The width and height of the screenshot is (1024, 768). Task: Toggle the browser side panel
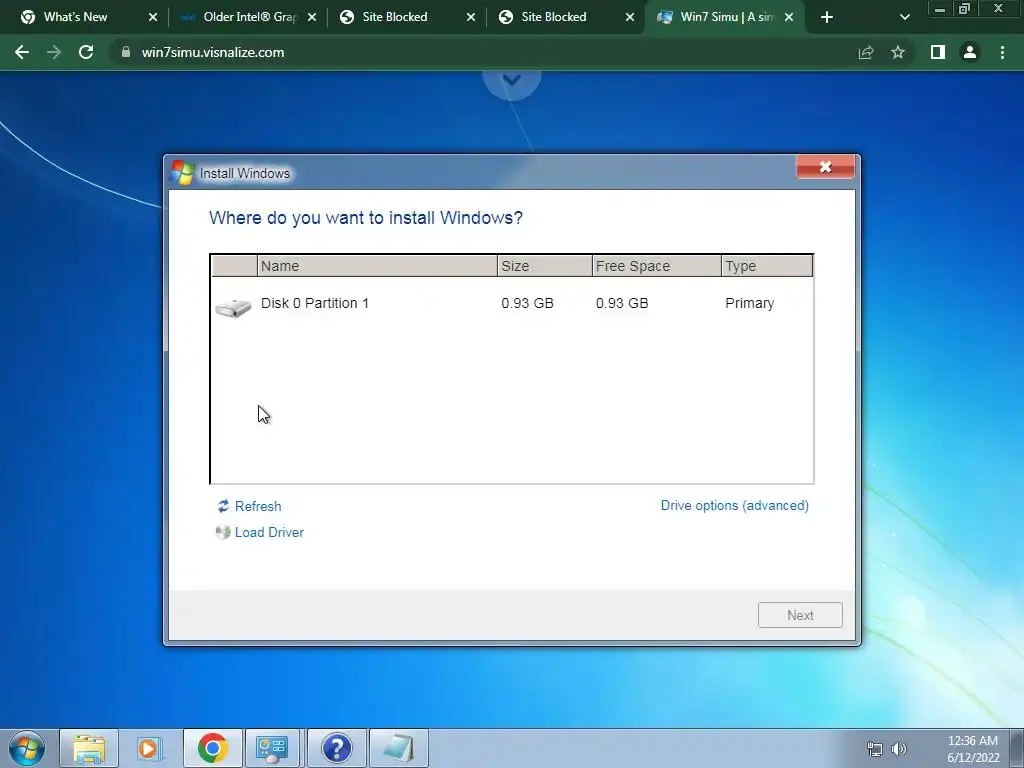coord(938,52)
